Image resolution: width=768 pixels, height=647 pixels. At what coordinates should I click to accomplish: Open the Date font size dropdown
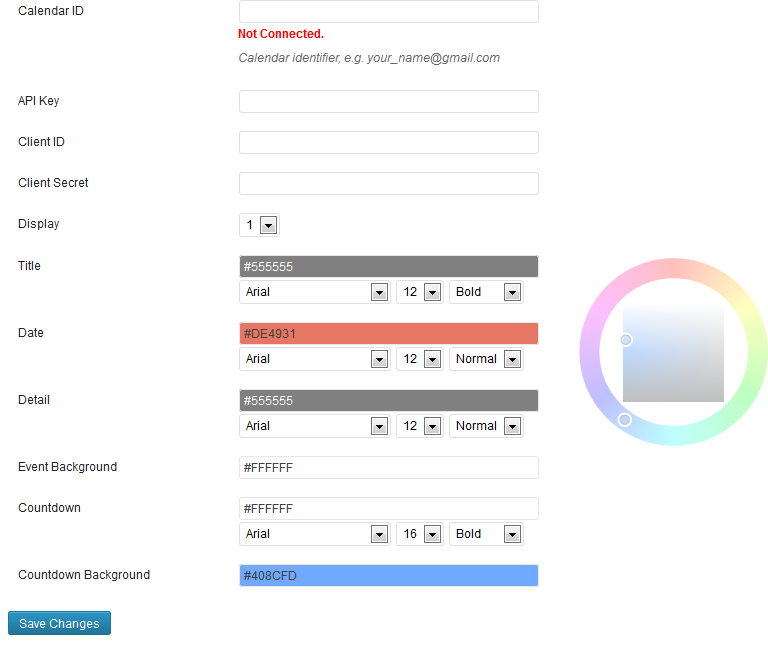[x=420, y=359]
